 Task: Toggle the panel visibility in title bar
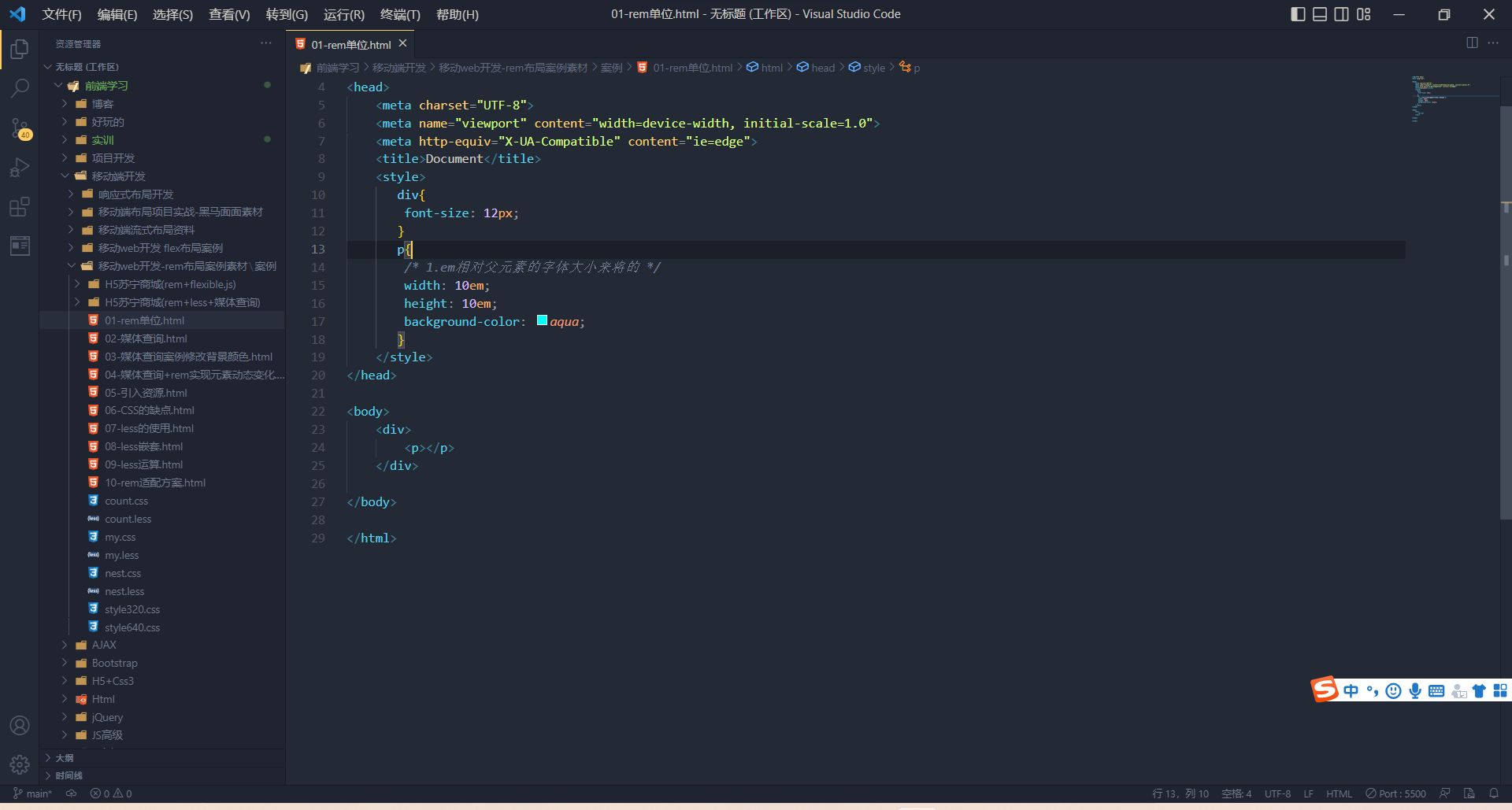pyautogui.click(x=1319, y=14)
